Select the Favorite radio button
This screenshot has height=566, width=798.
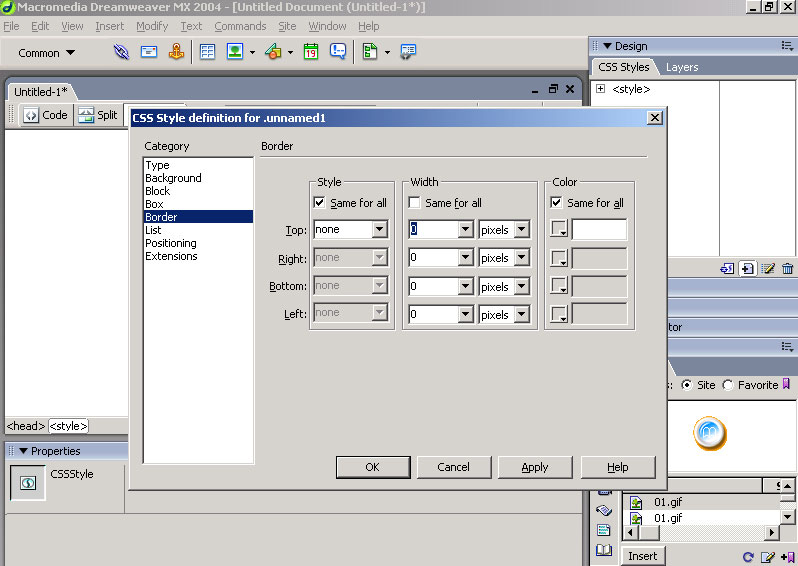point(727,385)
